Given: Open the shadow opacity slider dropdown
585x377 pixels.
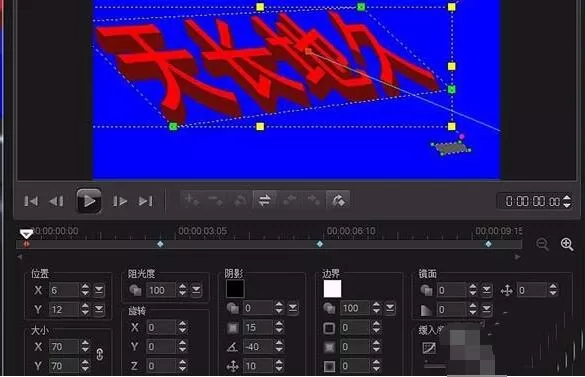Looking at the screenshot, I should (293, 308).
